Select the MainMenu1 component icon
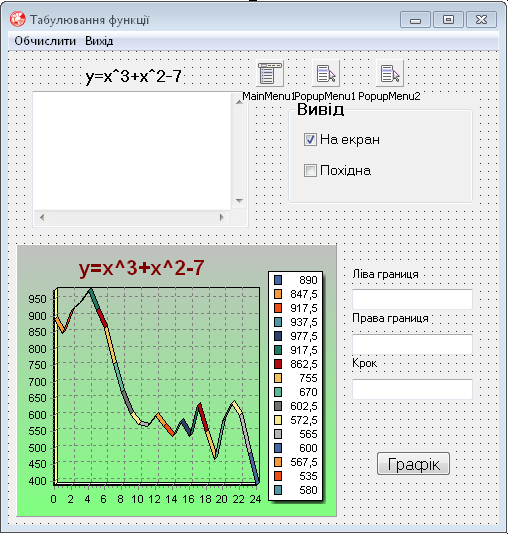 click(270, 74)
